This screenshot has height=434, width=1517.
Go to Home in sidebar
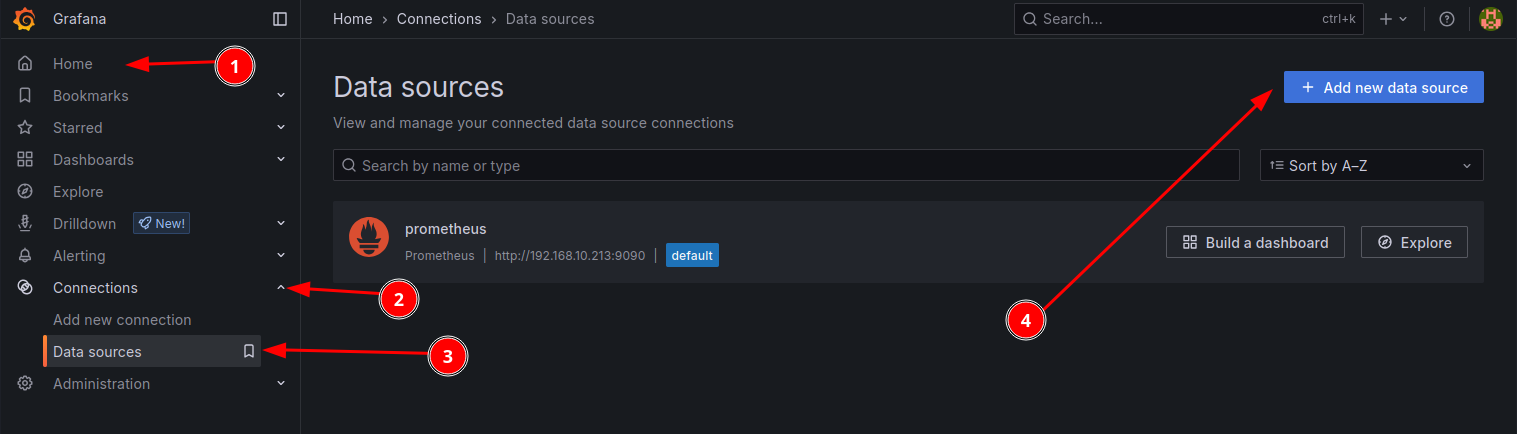tap(73, 64)
